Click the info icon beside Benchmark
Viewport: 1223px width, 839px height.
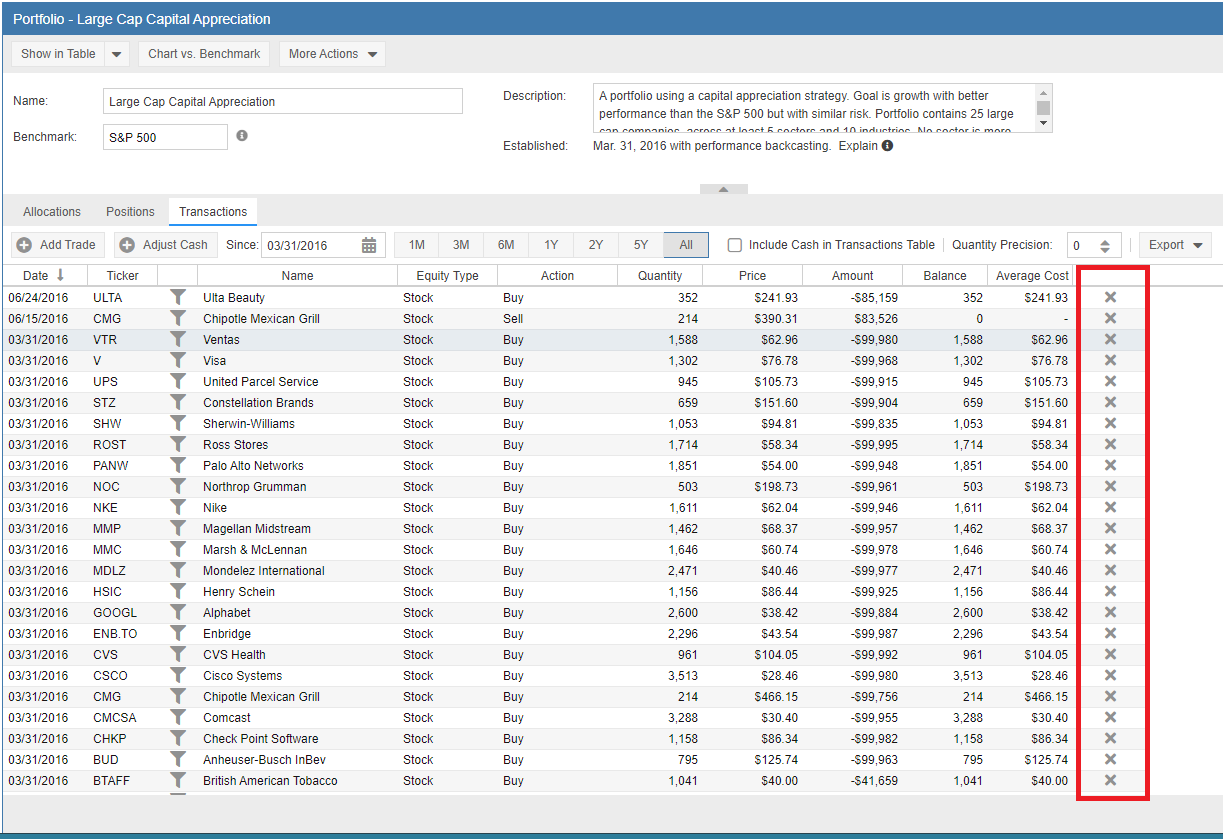(242, 136)
